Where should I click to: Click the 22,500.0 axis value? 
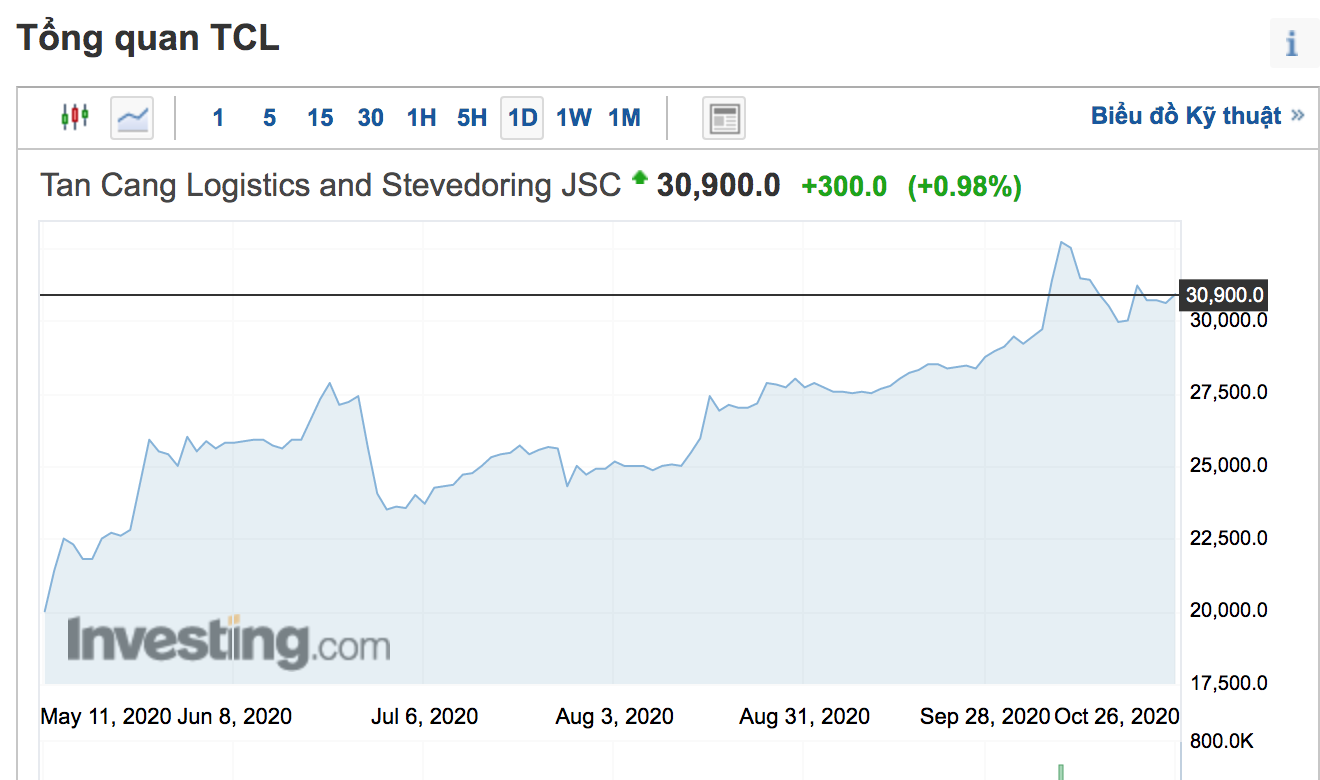coord(1227,538)
